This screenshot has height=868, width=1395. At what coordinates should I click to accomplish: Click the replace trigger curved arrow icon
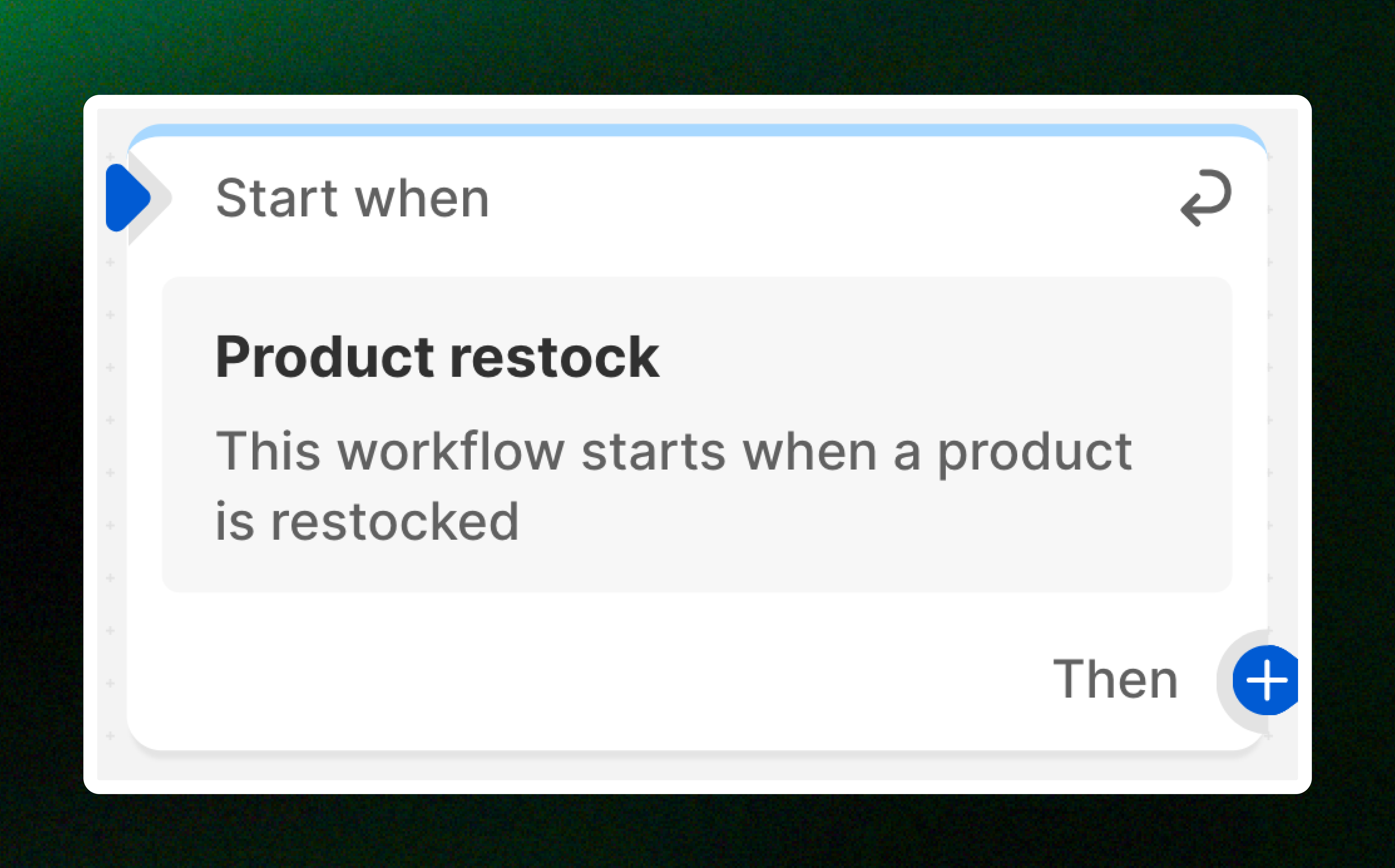tap(1205, 198)
